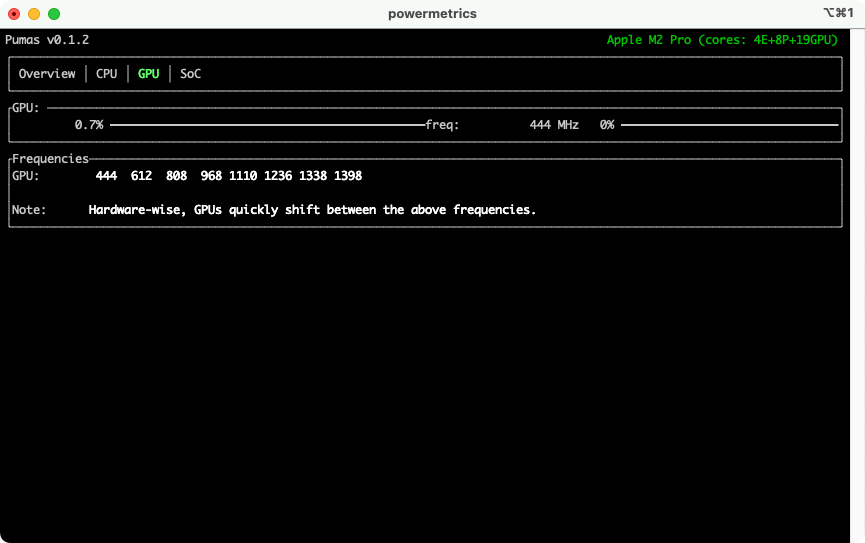This screenshot has width=865, height=543.
Task: Click the window shortcut indicator ⌥⌘1
Action: [x=839, y=13]
